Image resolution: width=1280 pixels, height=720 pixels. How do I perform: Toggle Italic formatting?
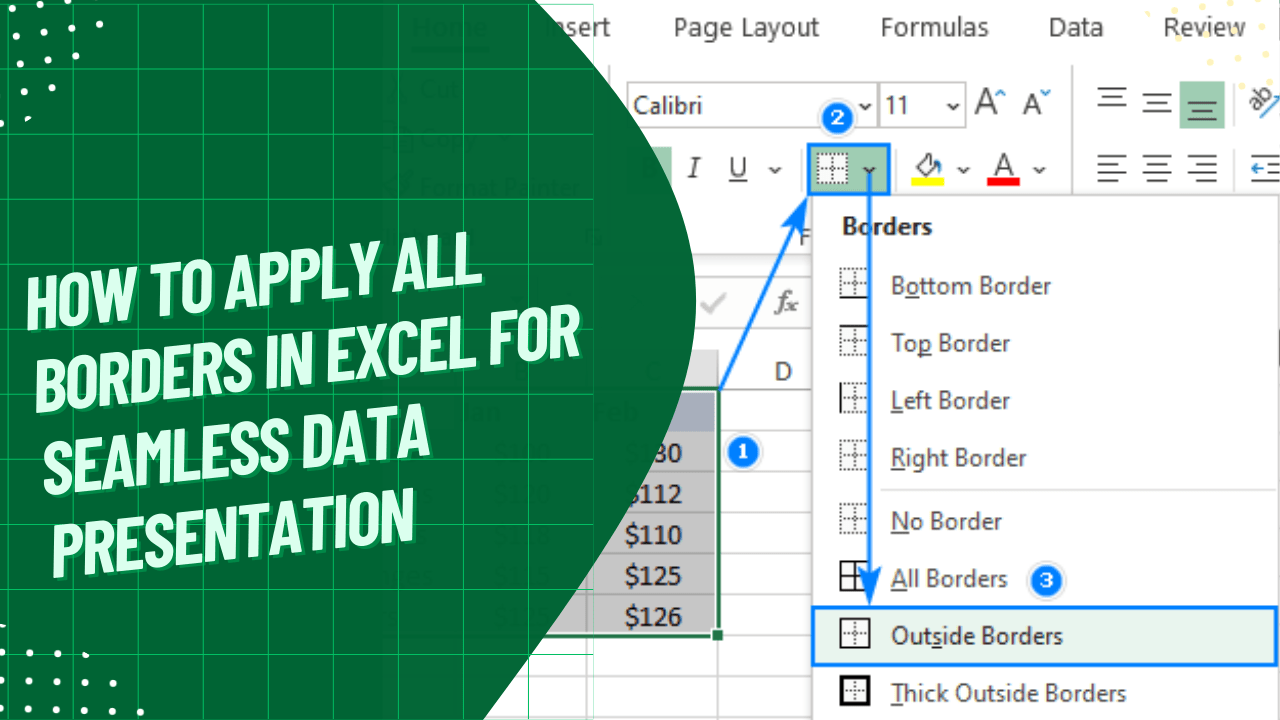pos(694,168)
